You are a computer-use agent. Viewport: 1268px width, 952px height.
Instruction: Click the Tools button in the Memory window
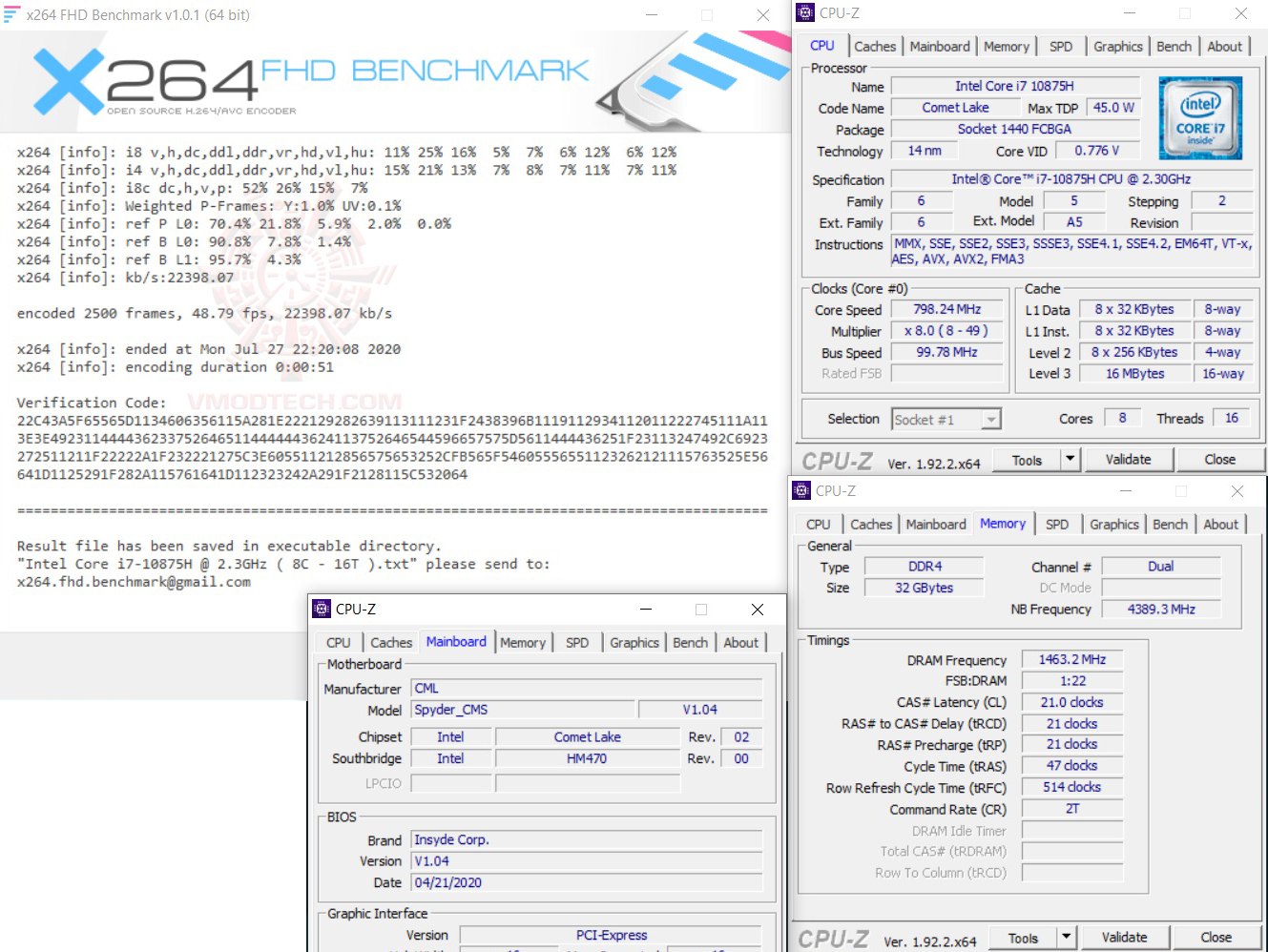click(x=1023, y=938)
